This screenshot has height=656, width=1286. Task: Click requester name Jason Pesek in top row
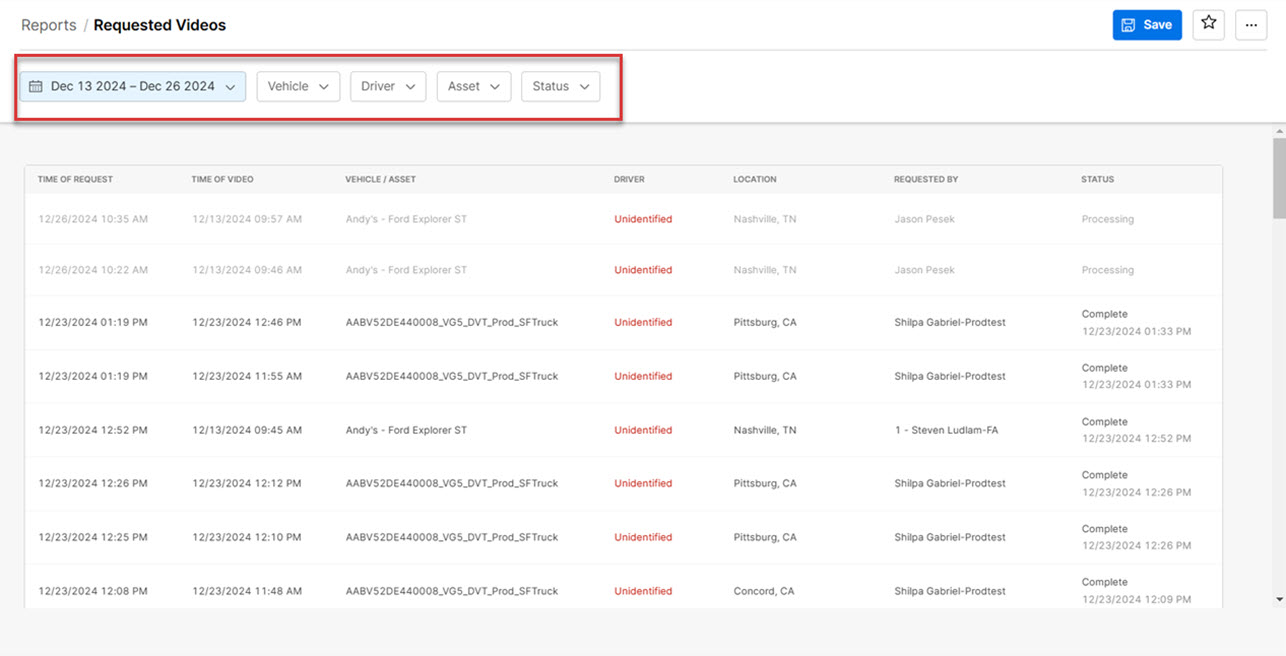(x=924, y=218)
